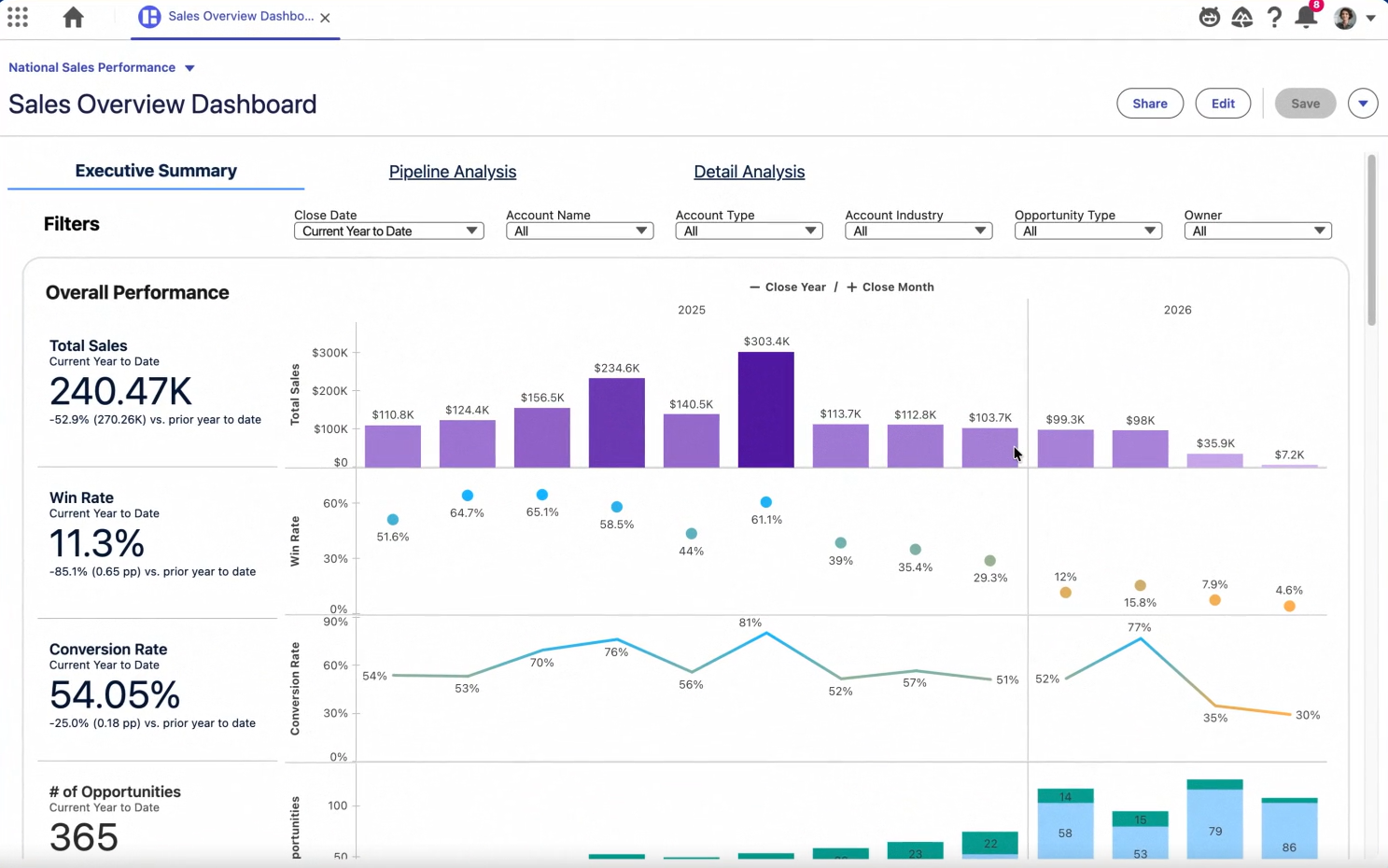Close the Sales Overview Dashboard tab
The height and width of the screenshot is (868, 1388).
click(325, 18)
